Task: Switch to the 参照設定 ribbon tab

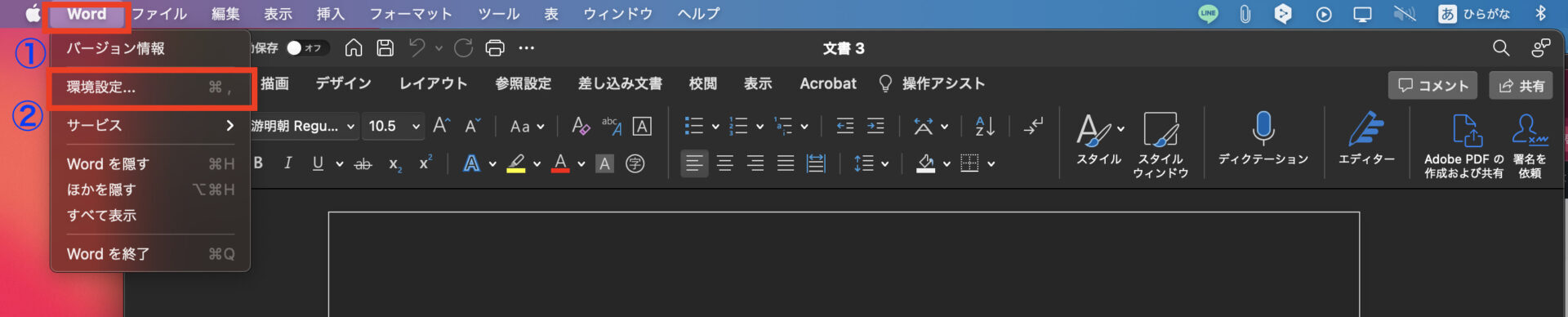Action: (523, 83)
